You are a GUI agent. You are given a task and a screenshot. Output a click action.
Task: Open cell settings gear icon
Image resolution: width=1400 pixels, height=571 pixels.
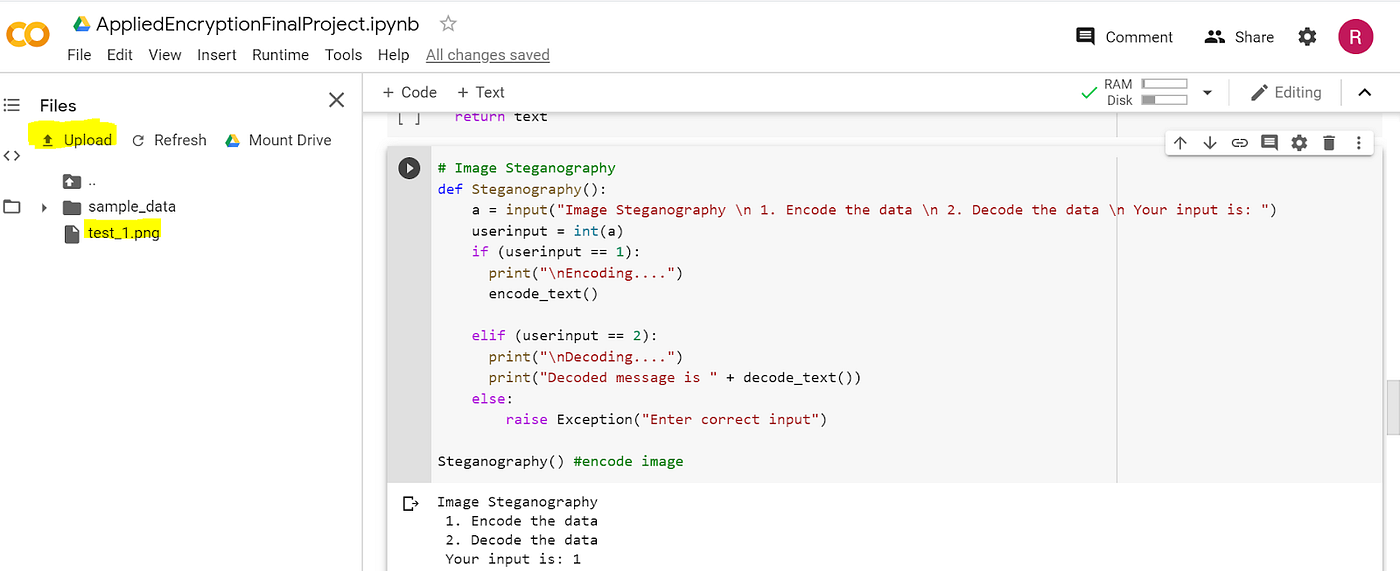(1299, 143)
